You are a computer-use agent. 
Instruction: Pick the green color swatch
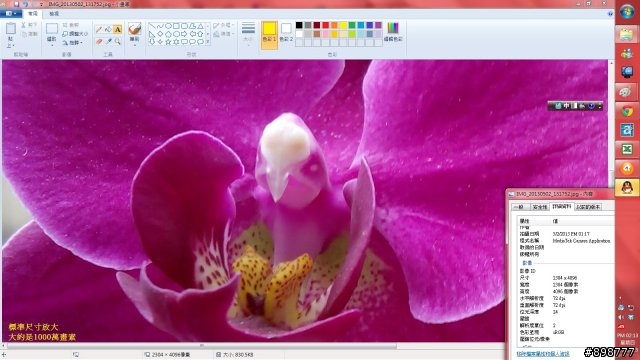352,25
